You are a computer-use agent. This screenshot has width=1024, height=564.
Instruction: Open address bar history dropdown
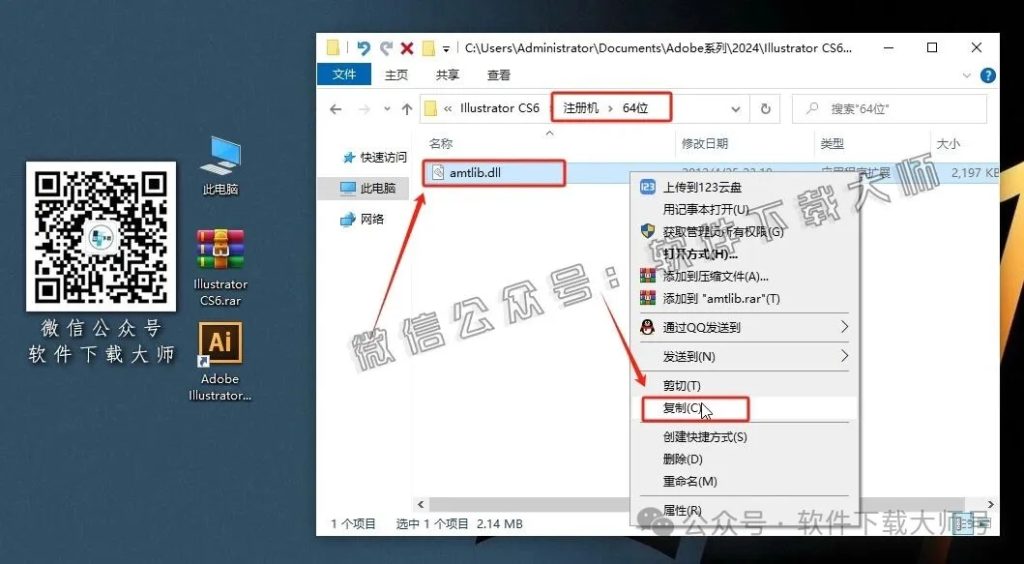pos(736,109)
